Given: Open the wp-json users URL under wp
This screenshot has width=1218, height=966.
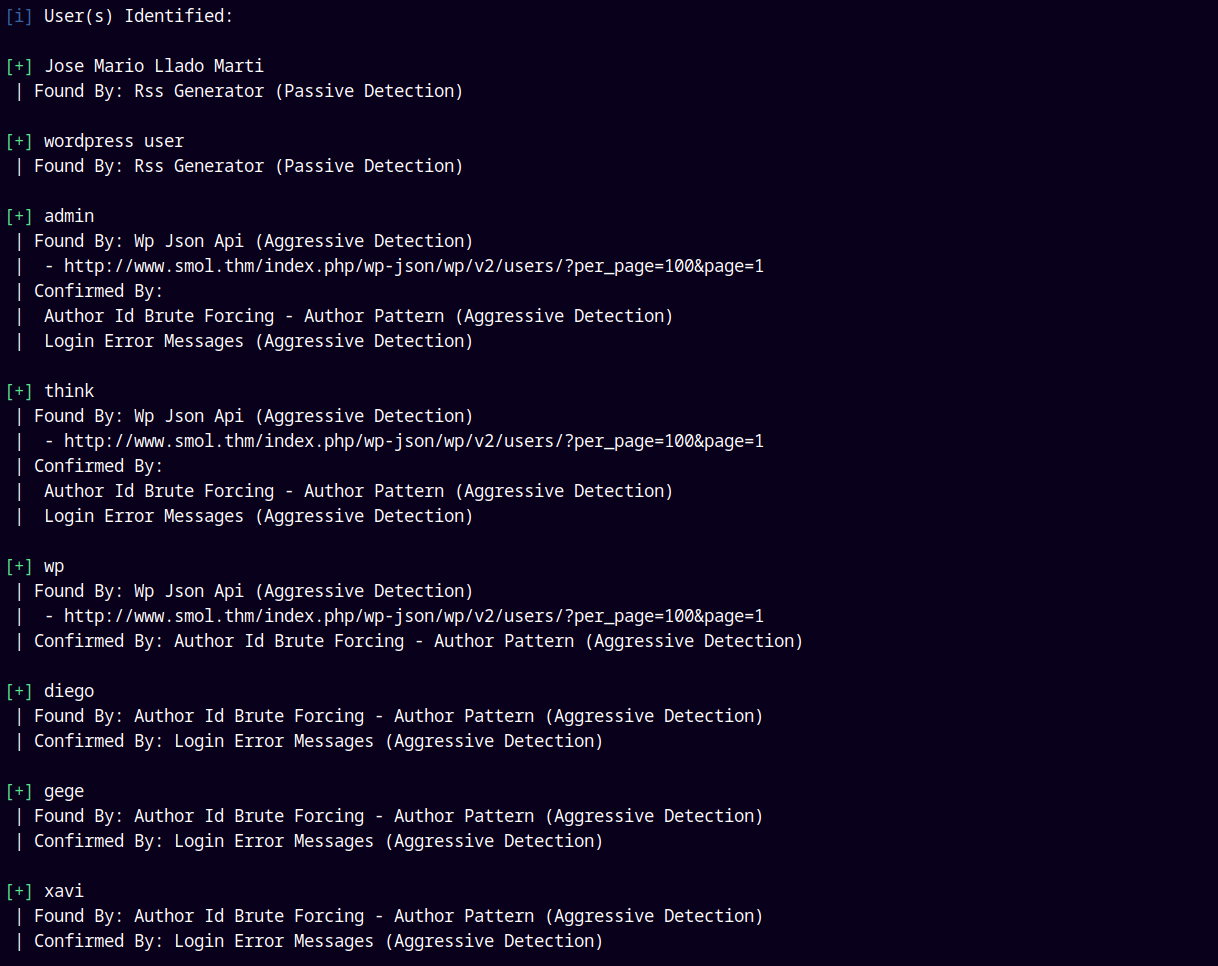Looking at the screenshot, I should (x=413, y=616).
